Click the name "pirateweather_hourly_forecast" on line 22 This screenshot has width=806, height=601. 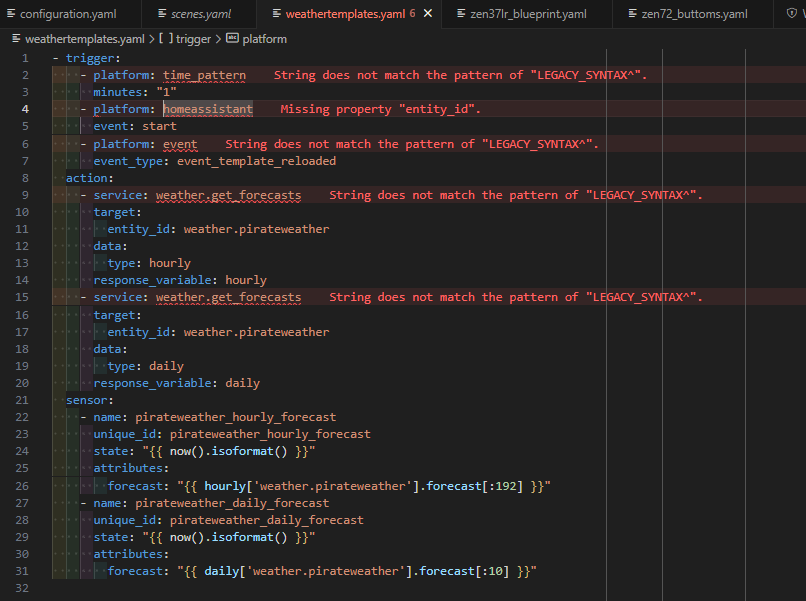(x=235, y=417)
